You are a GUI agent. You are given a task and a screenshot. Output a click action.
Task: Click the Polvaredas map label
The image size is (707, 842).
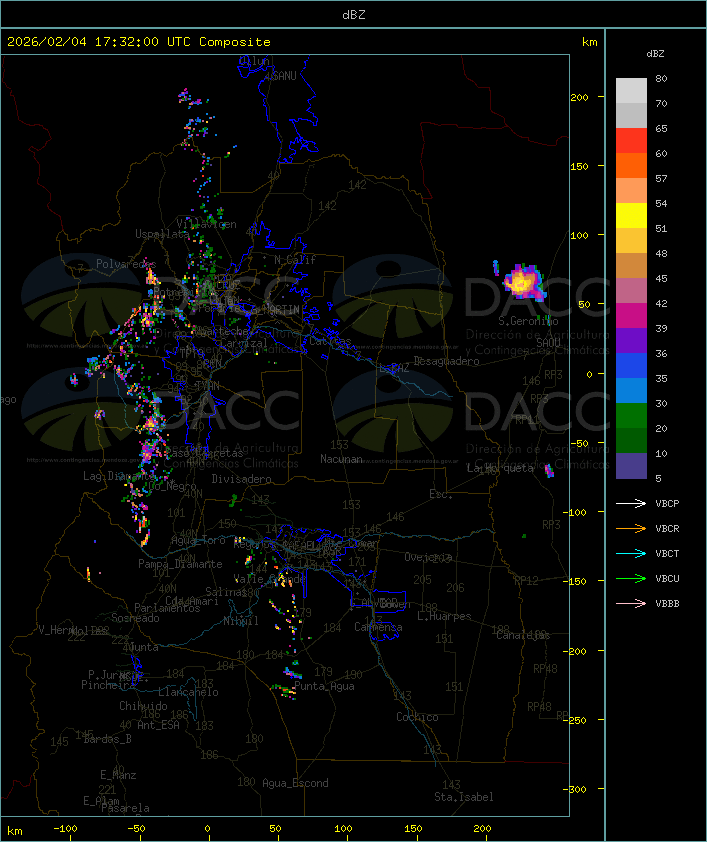tap(126, 264)
